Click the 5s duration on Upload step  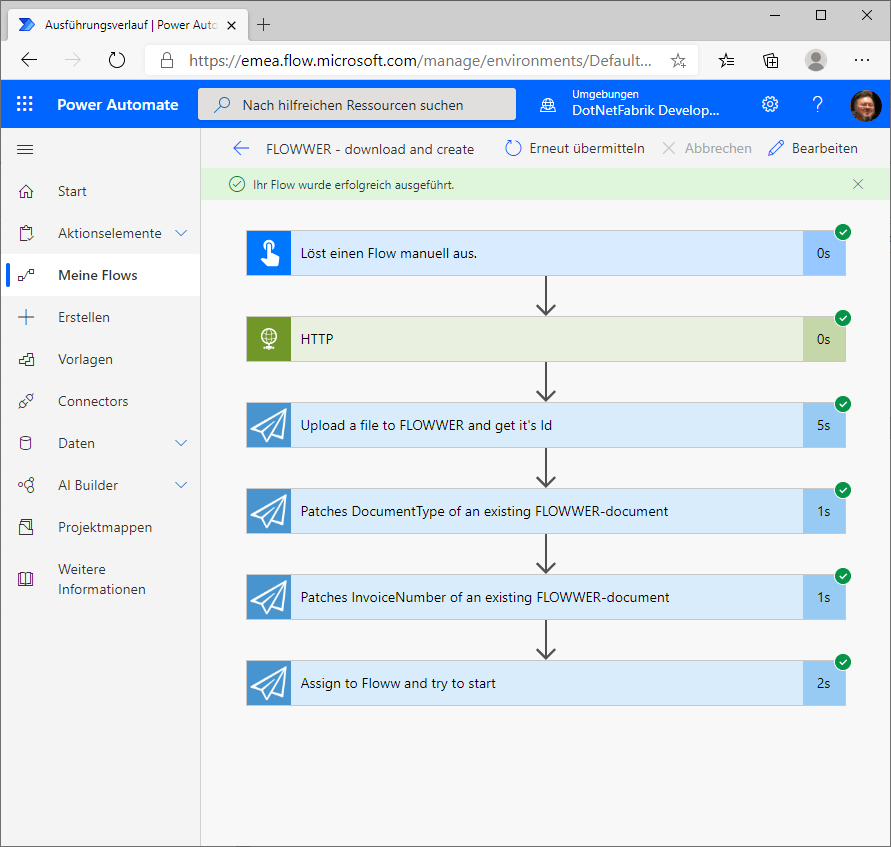[824, 425]
